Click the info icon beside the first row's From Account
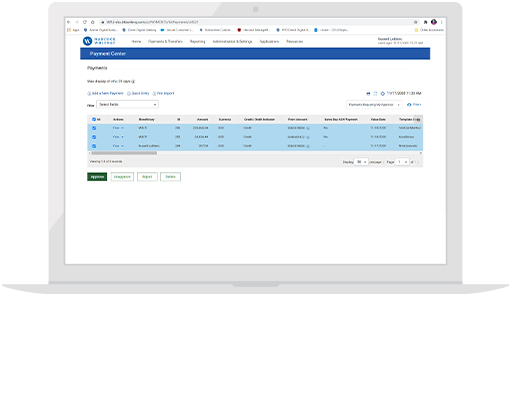This screenshot has width=512, height=400. 308,128
